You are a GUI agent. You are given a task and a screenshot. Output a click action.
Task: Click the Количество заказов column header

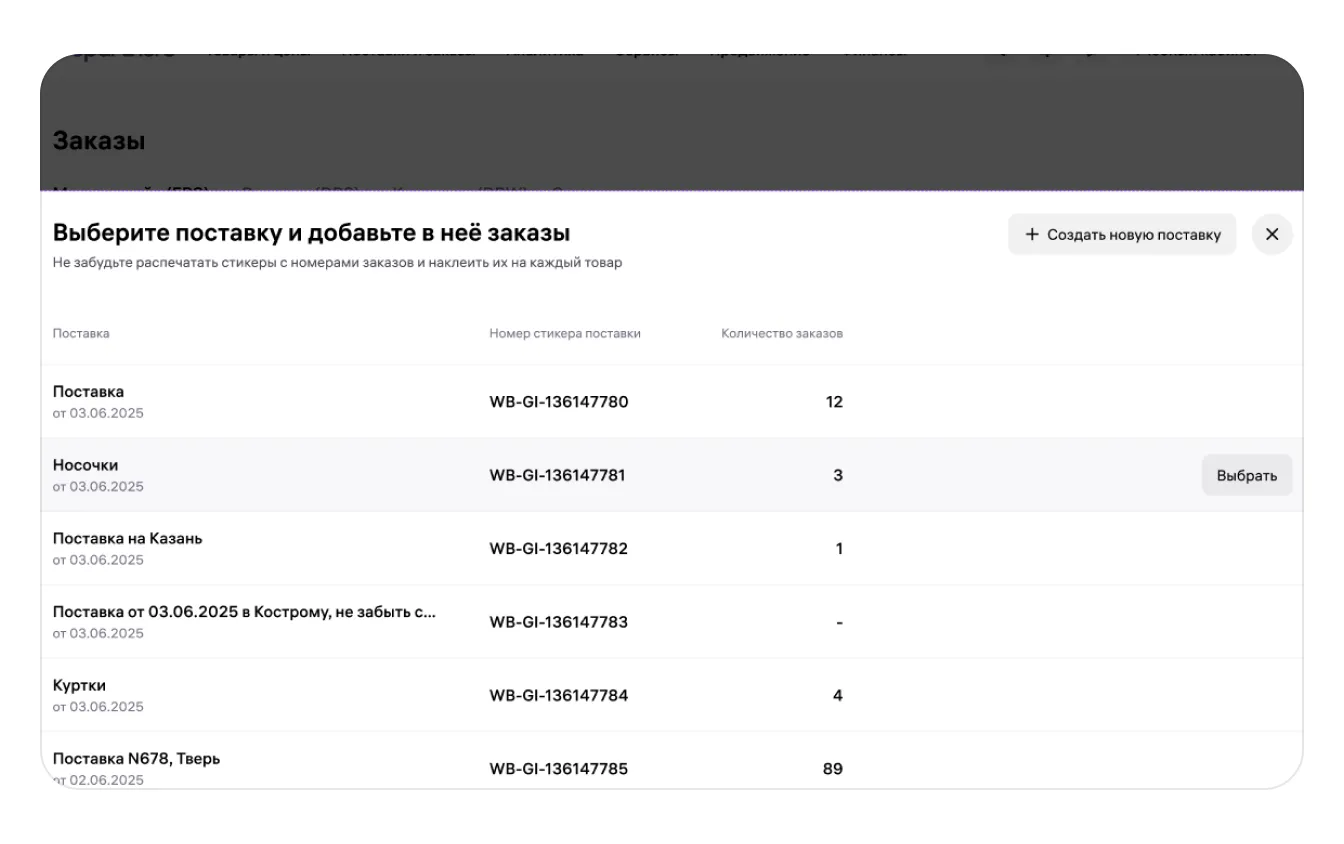point(782,334)
